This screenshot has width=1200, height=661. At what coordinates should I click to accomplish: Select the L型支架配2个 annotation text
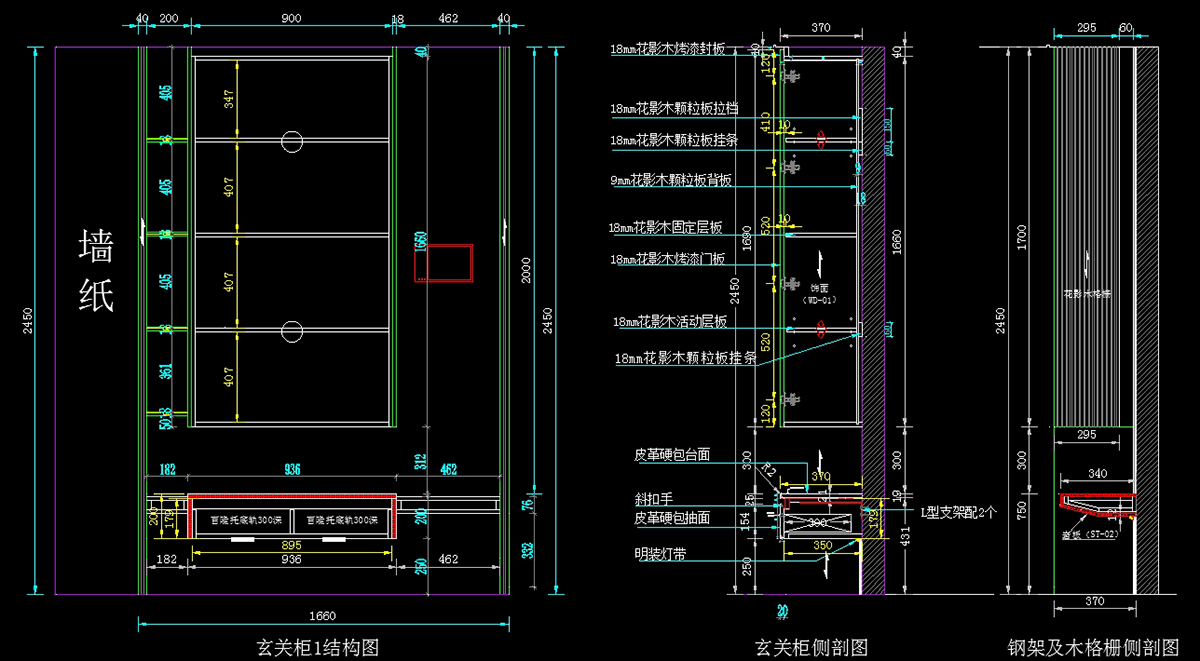click(x=958, y=512)
